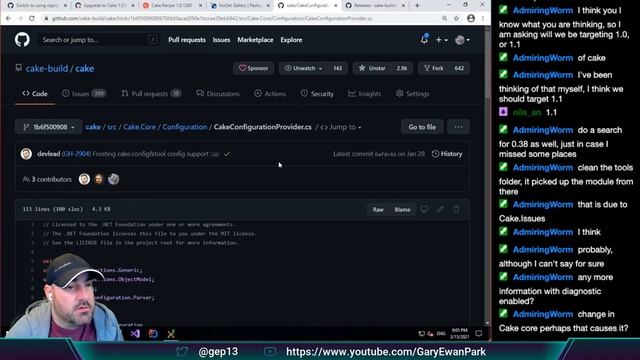Image resolution: width=640 pixels, height=360 pixels.
Task: Open devlead author avatar
Action: point(27,154)
